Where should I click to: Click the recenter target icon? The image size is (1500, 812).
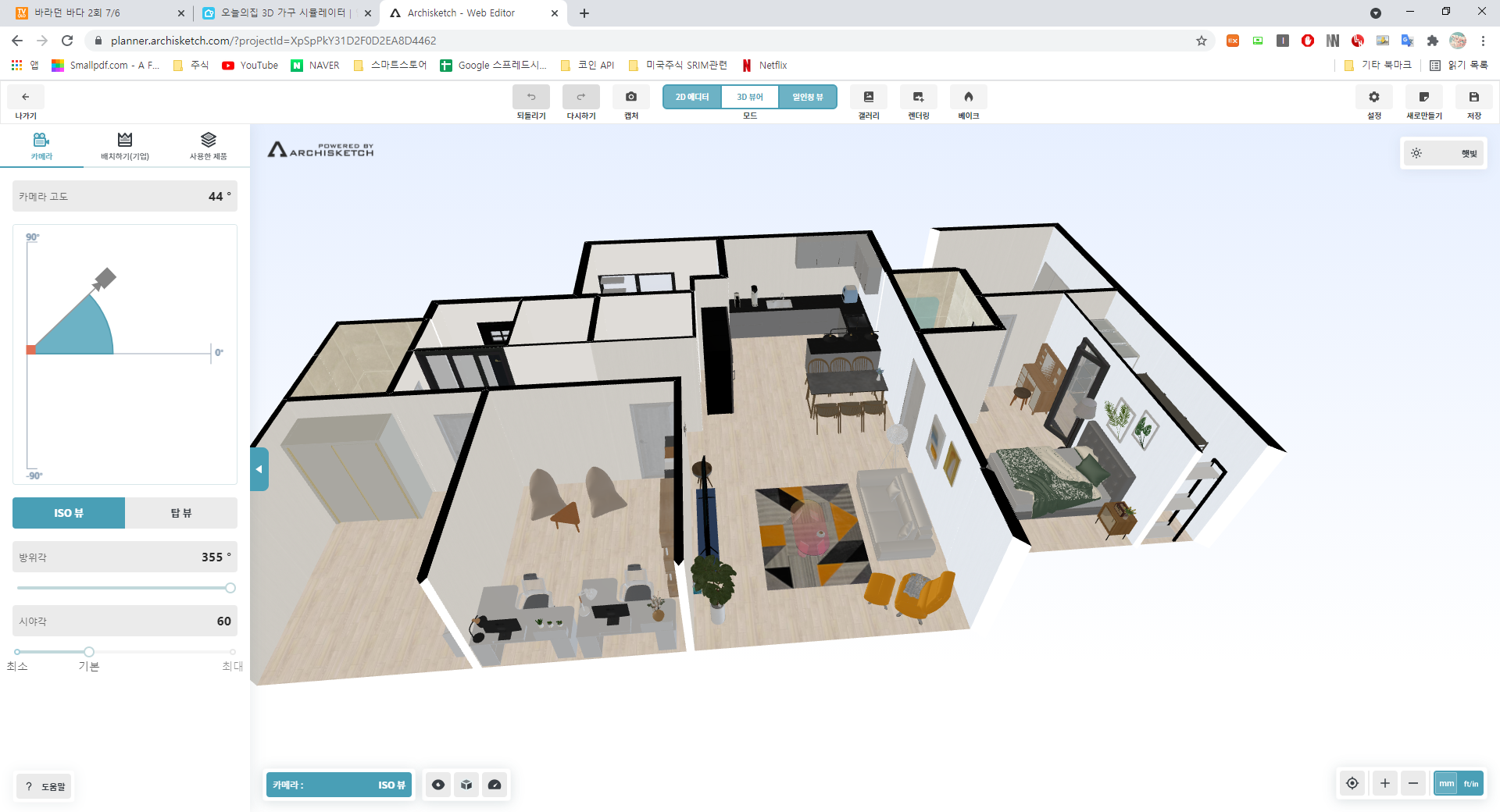coord(1352,783)
